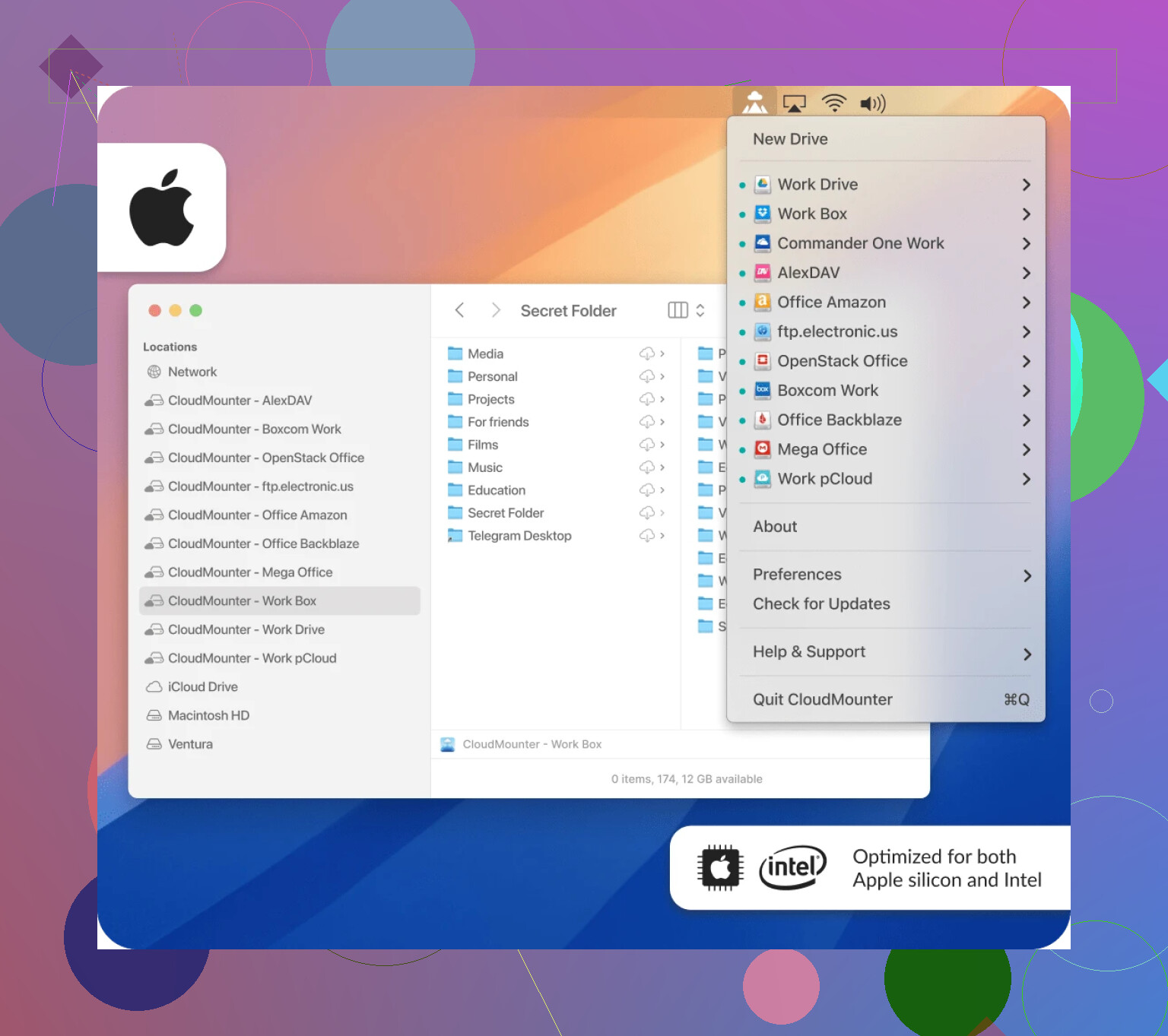This screenshot has height=1036, width=1168.
Task: Expand the Projects folder column chevron
Action: 662,399
